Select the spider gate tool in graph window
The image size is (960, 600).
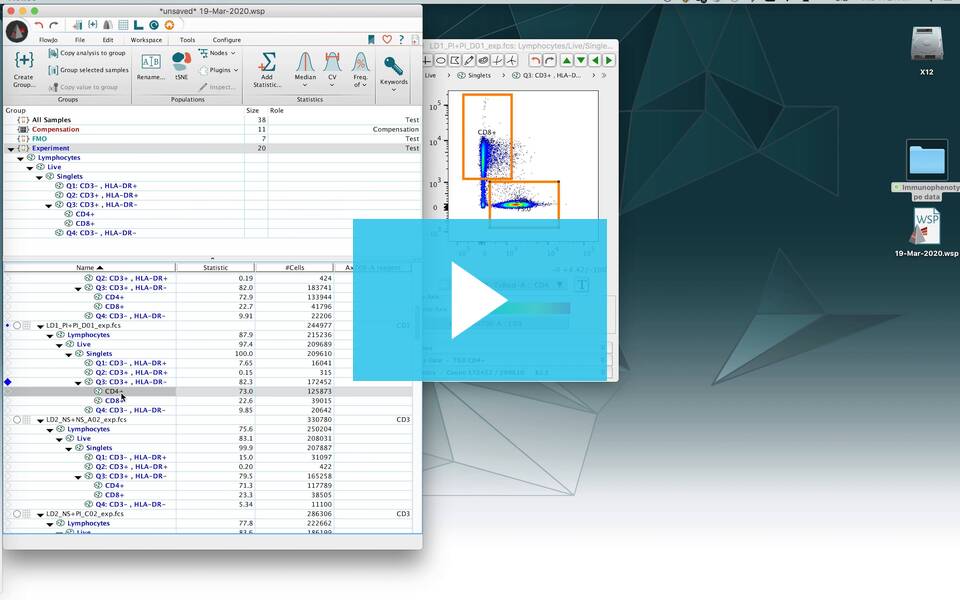(511, 60)
